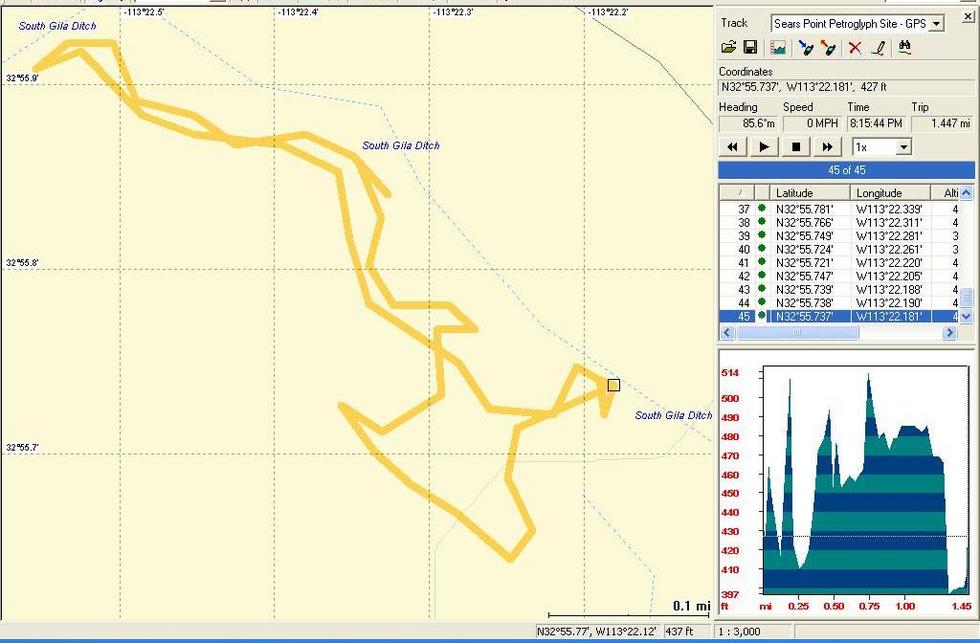Click the current position square marker on map
This screenshot has height=643, width=980.
tap(614, 385)
